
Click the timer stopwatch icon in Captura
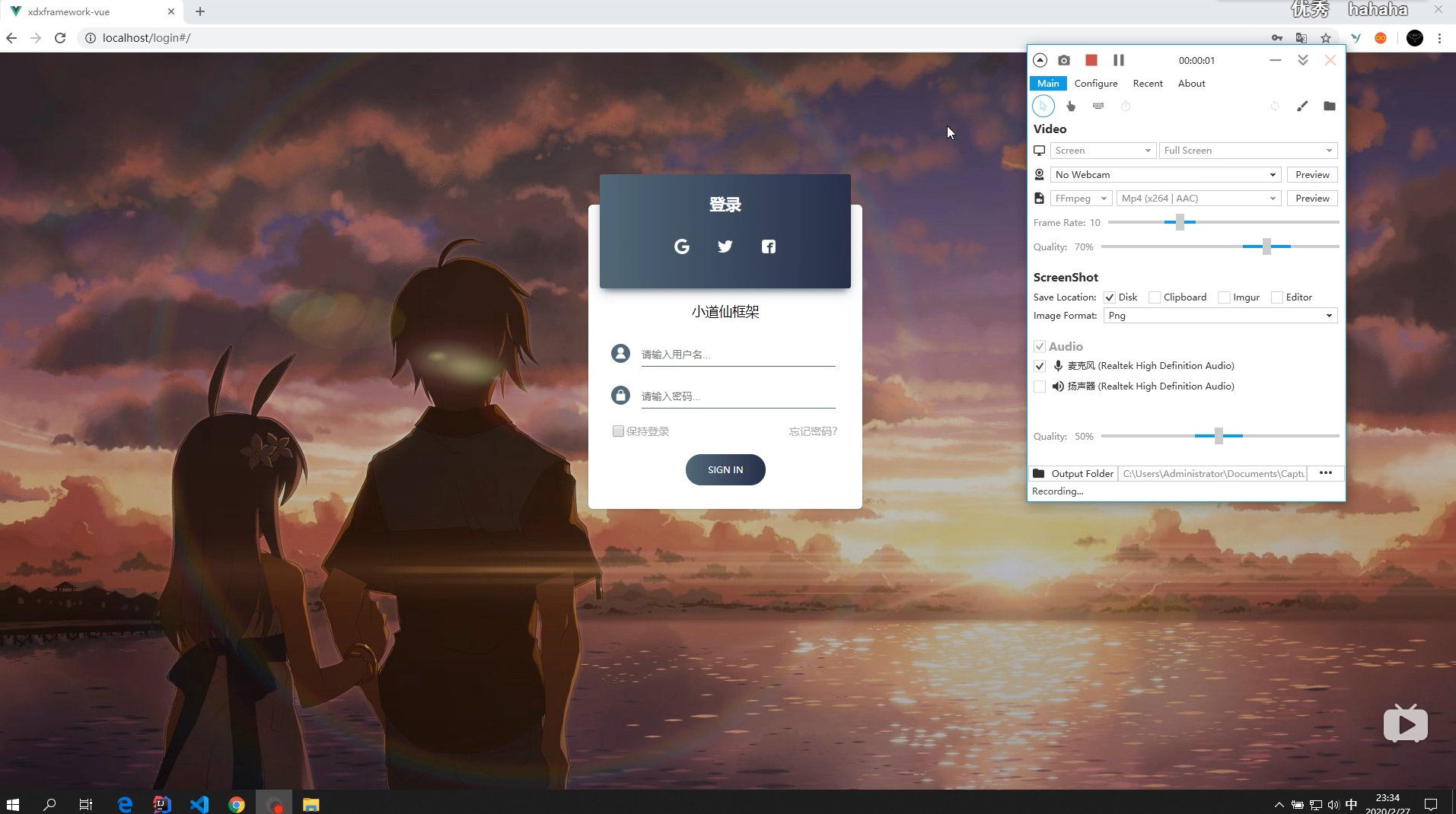click(1126, 106)
